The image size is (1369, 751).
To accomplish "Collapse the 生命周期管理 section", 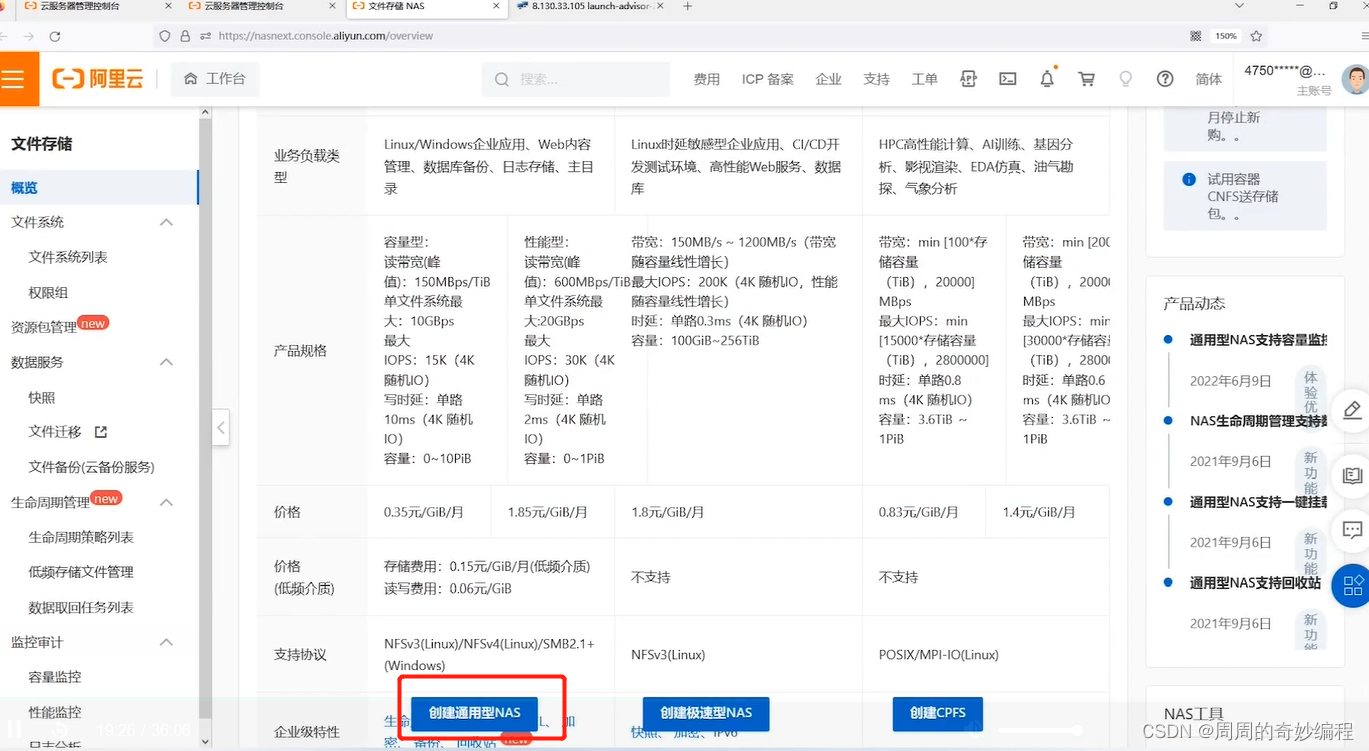I will tap(166, 502).
